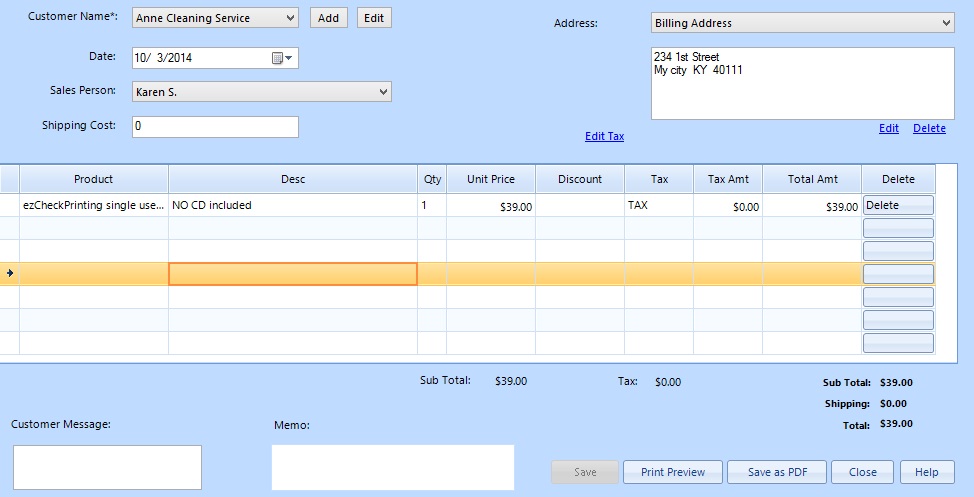The width and height of the screenshot is (974, 497).
Task: Expand the Customer Name dropdown
Action: click(290, 18)
